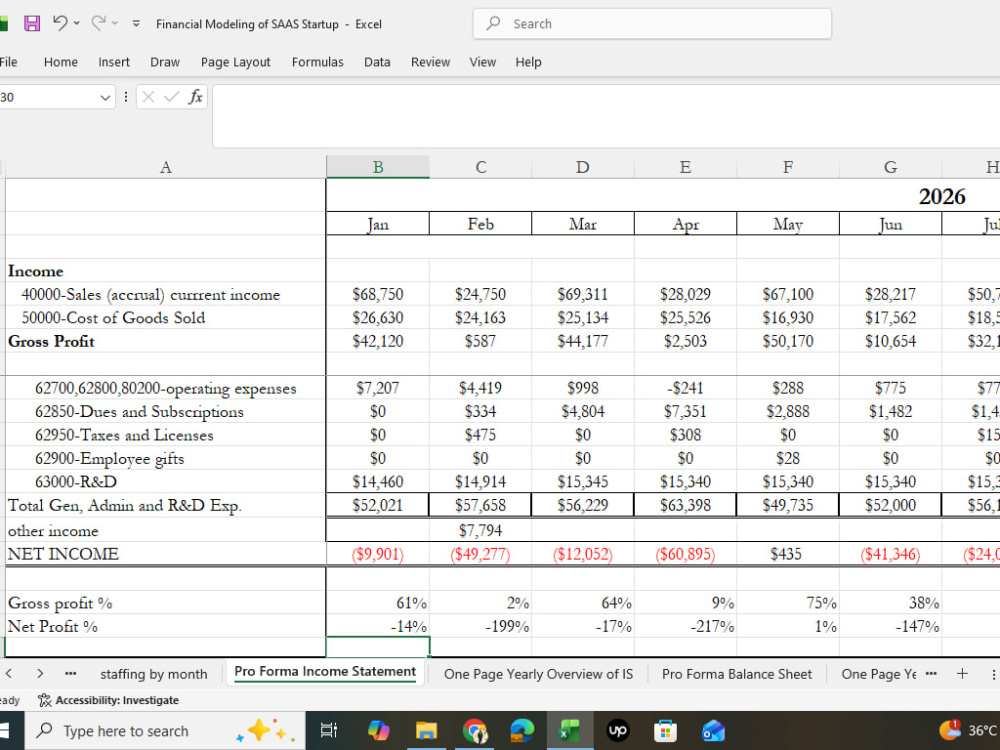The height and width of the screenshot is (750, 1000).
Task: Click ellipsis for more sheets at right
Action: [x=931, y=673]
